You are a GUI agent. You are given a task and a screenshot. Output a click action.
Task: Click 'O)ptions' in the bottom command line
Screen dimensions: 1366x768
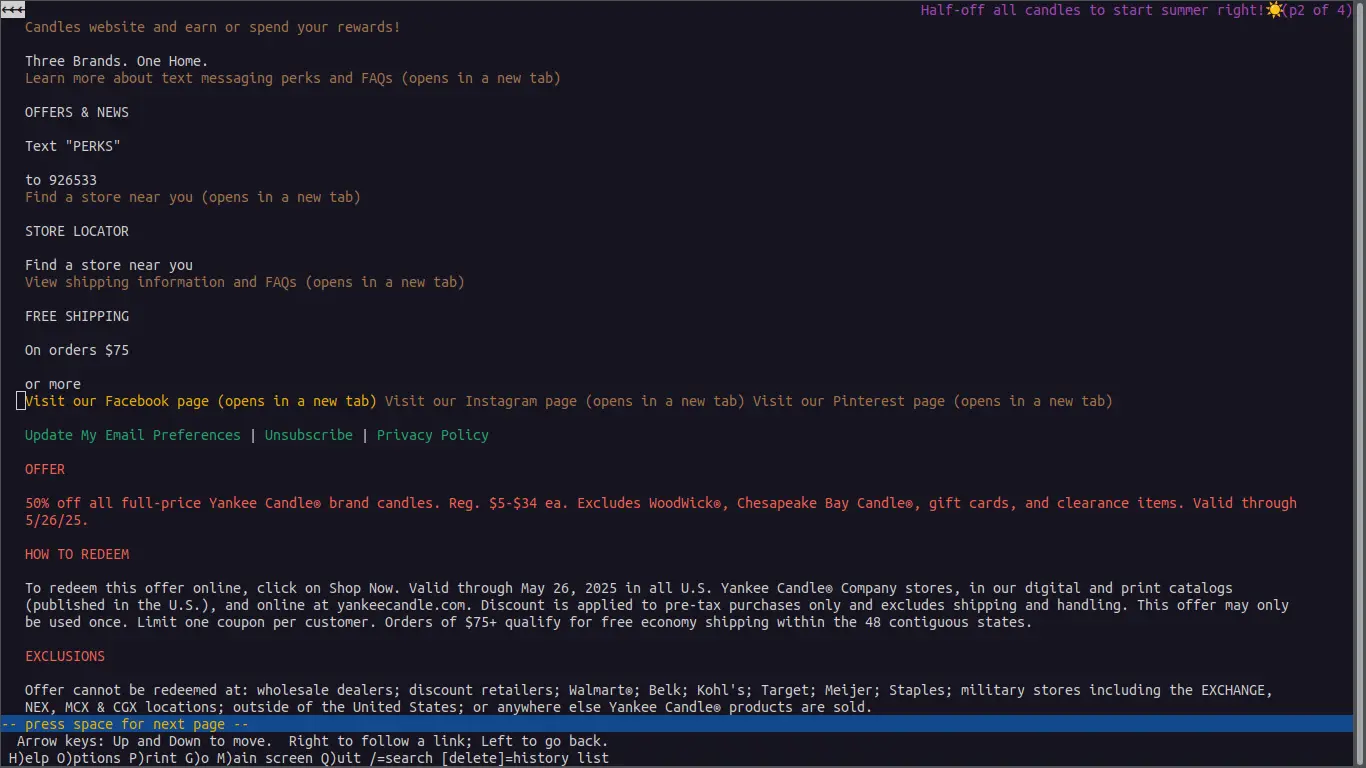coord(89,758)
